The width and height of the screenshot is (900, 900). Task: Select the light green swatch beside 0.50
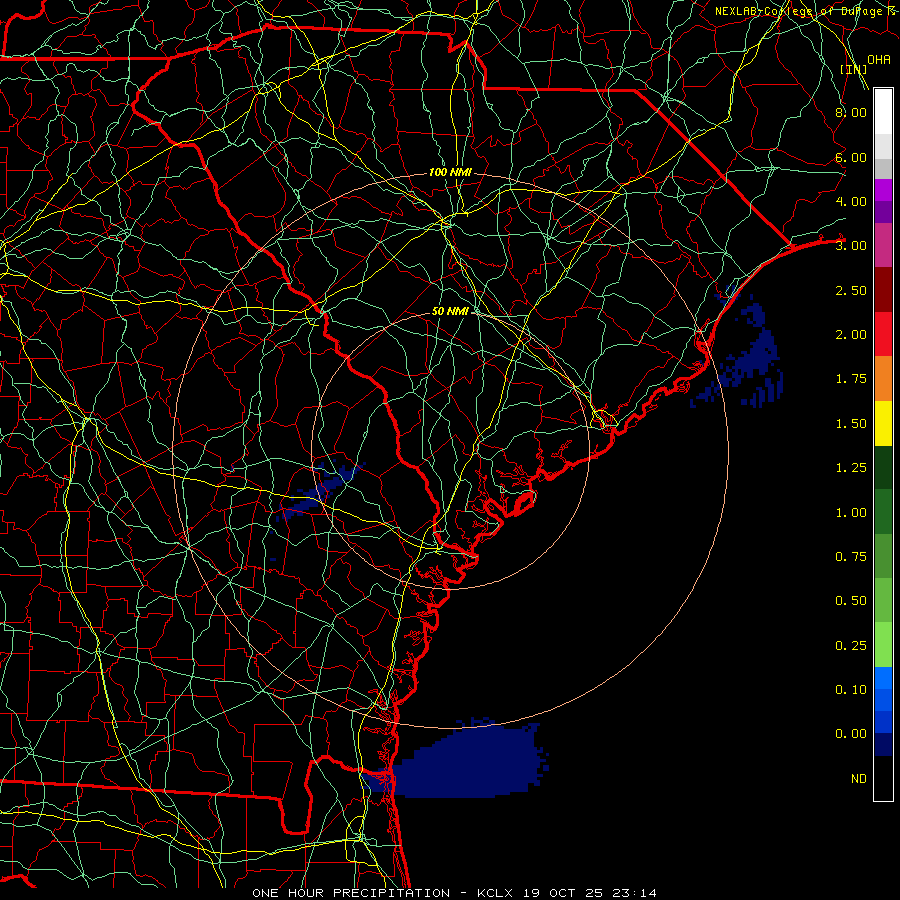click(883, 600)
